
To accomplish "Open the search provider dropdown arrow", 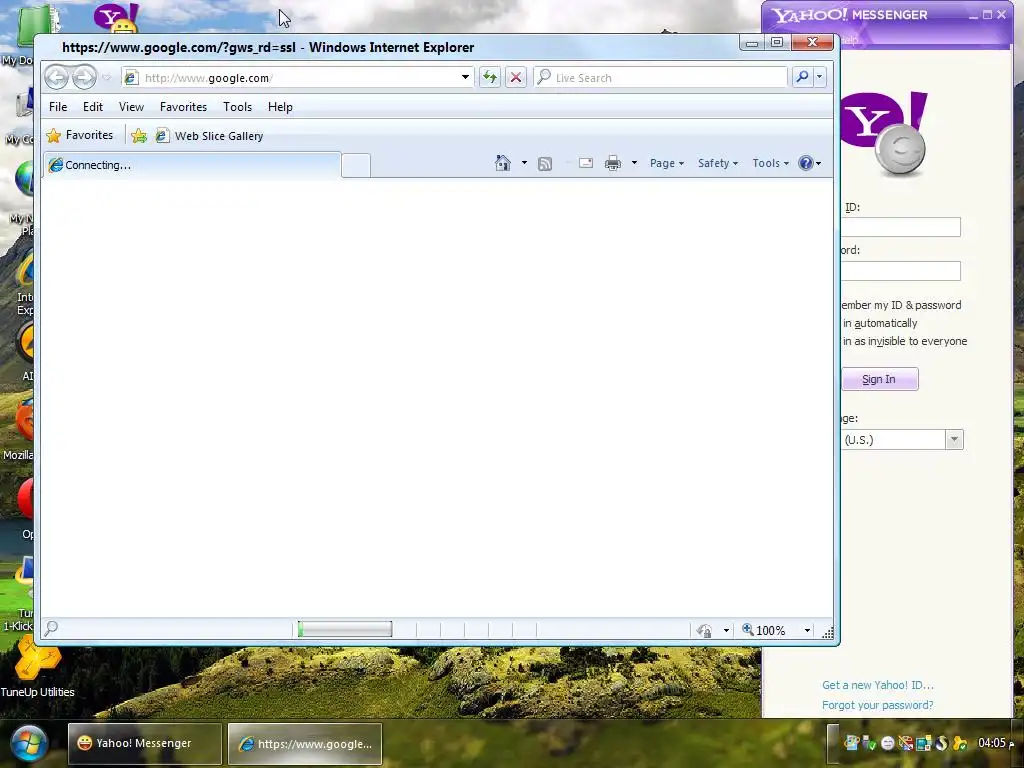I will [820, 78].
